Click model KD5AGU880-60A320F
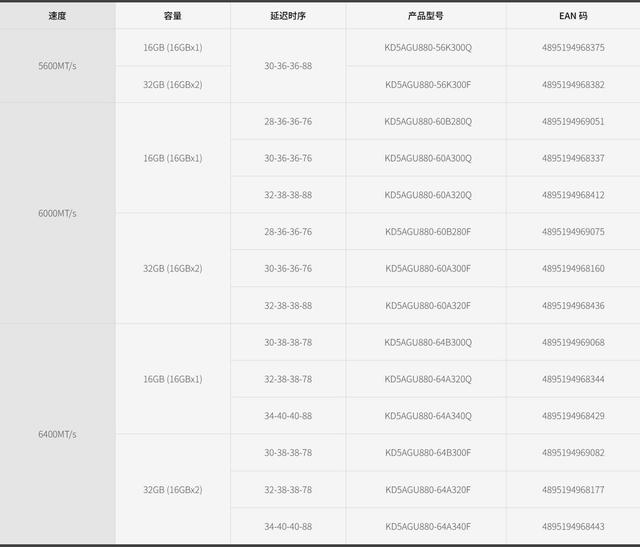The height and width of the screenshot is (547, 640). click(428, 305)
